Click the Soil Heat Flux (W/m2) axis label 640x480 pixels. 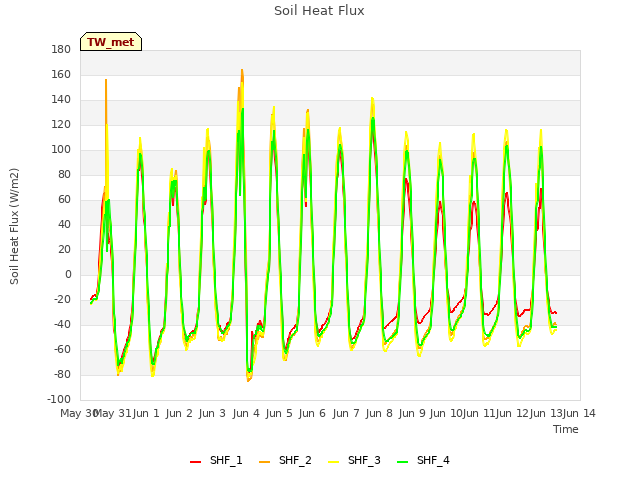[14, 226]
